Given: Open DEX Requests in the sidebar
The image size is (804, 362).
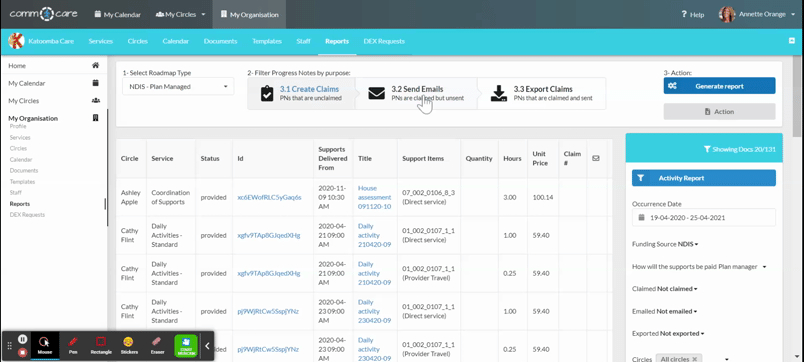Looking at the screenshot, I should (27, 215).
